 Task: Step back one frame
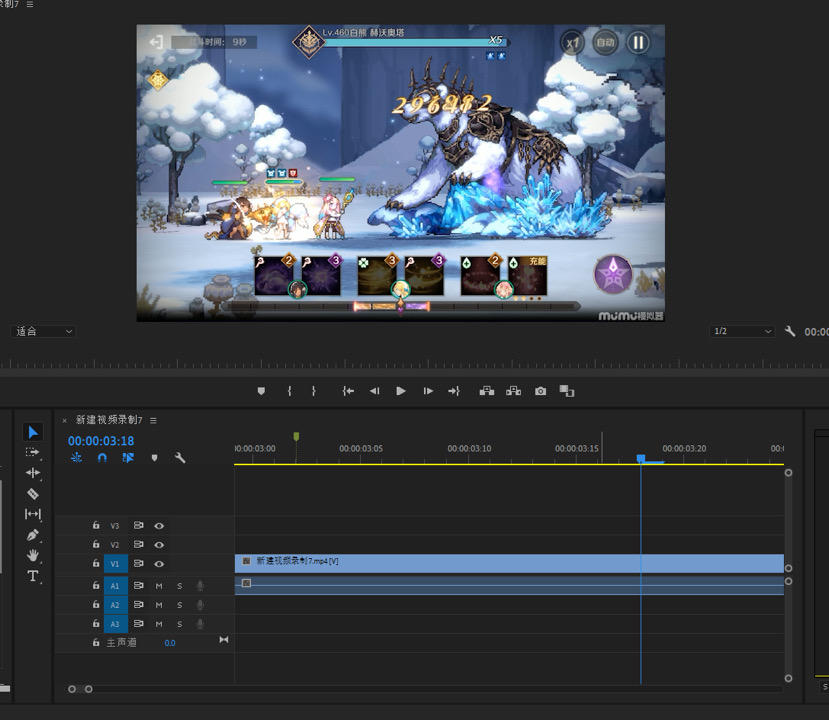tap(374, 391)
